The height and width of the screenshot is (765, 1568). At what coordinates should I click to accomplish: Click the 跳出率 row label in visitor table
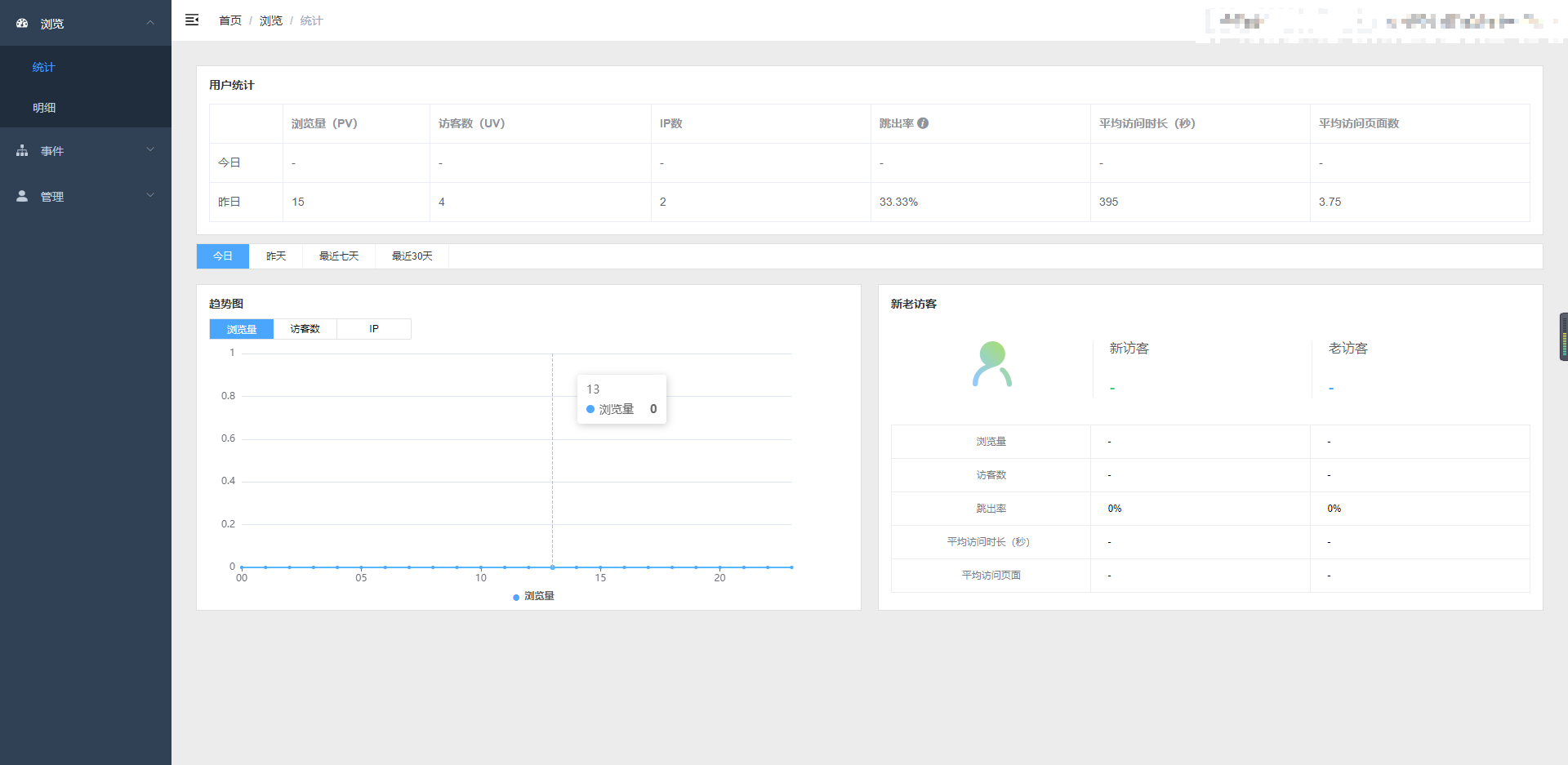point(991,509)
